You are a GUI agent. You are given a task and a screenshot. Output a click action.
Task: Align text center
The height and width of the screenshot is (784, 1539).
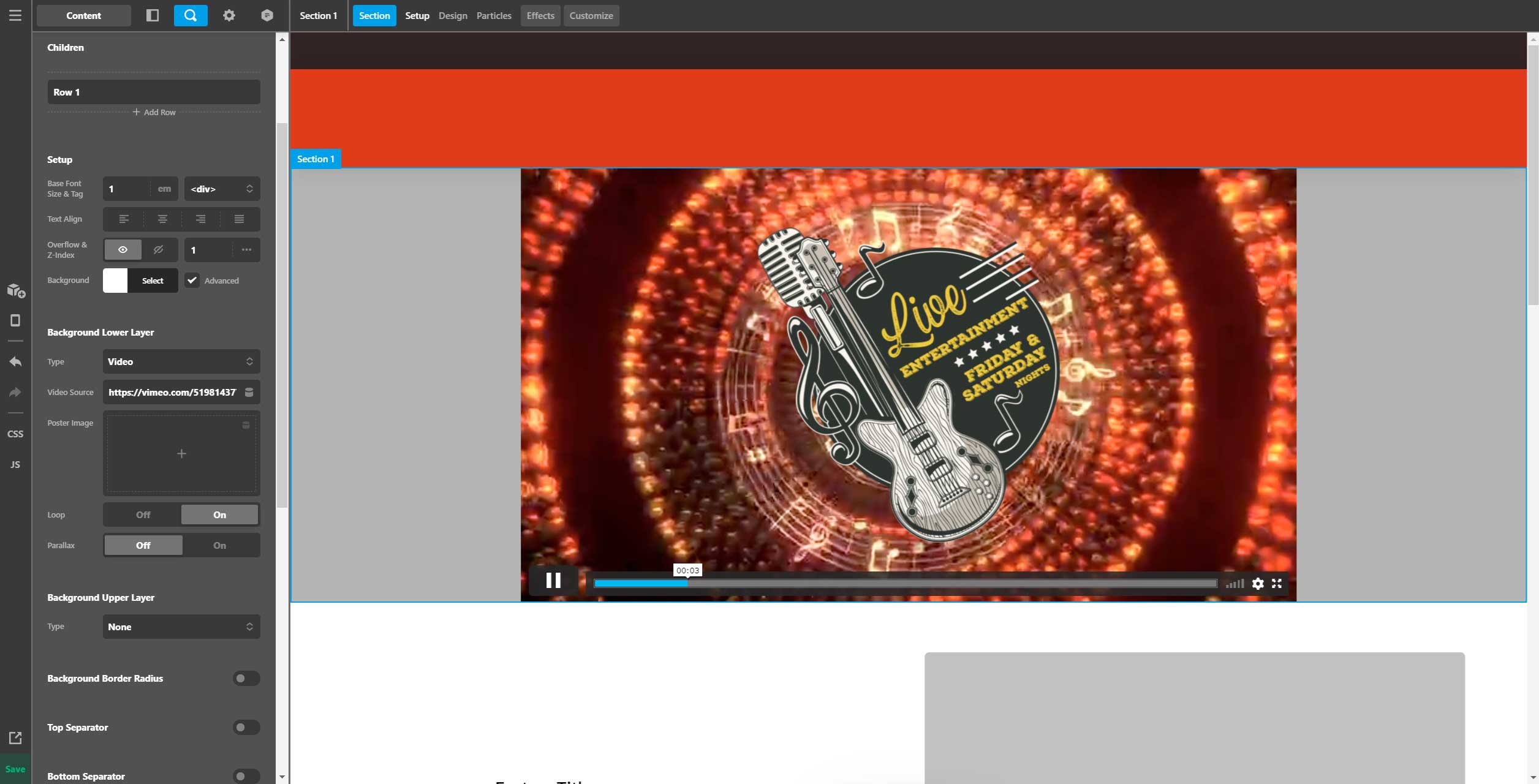point(162,219)
